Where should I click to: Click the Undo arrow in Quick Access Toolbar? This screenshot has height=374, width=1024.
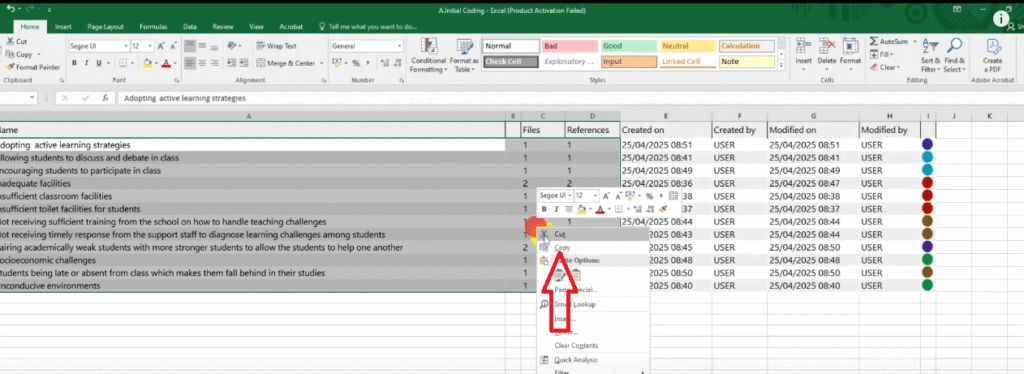pyautogui.click(x=10, y=10)
